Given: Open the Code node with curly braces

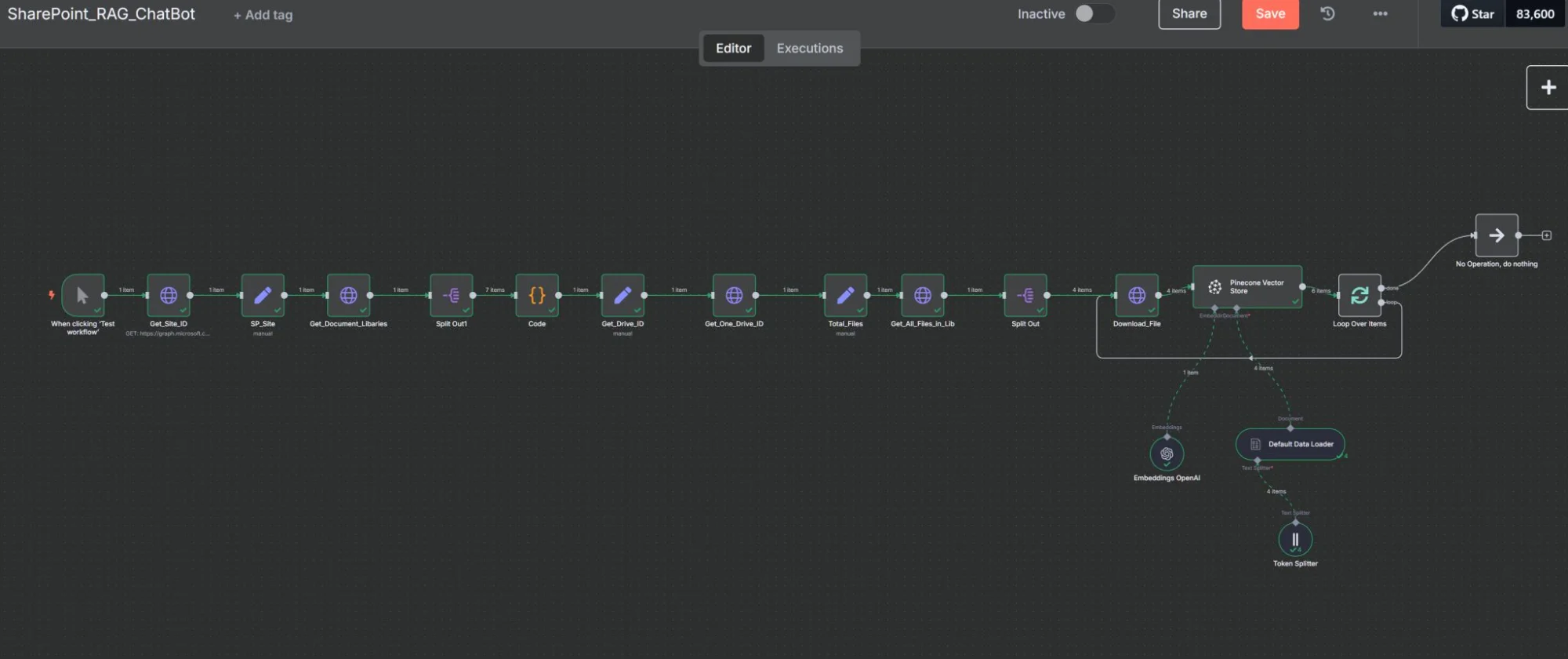Looking at the screenshot, I should tap(537, 296).
